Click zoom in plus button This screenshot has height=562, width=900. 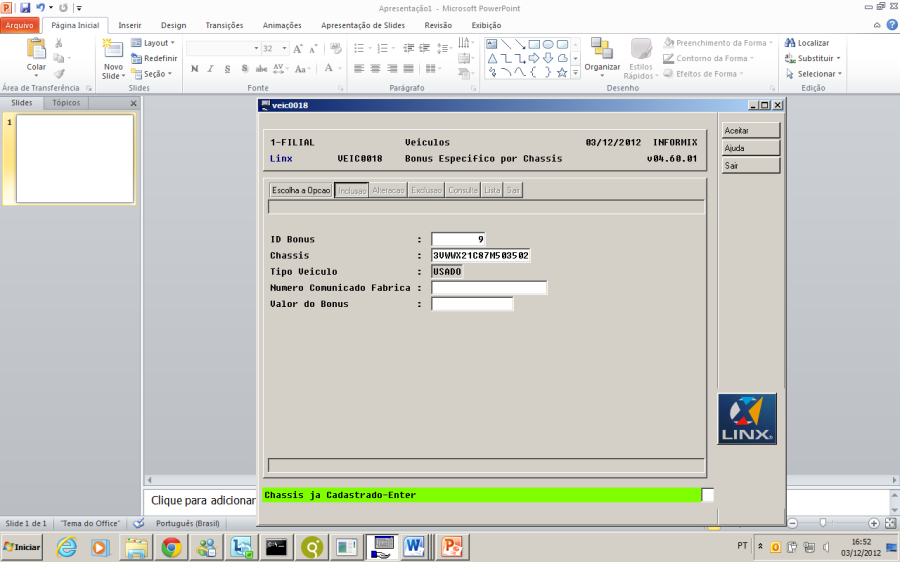(x=874, y=523)
